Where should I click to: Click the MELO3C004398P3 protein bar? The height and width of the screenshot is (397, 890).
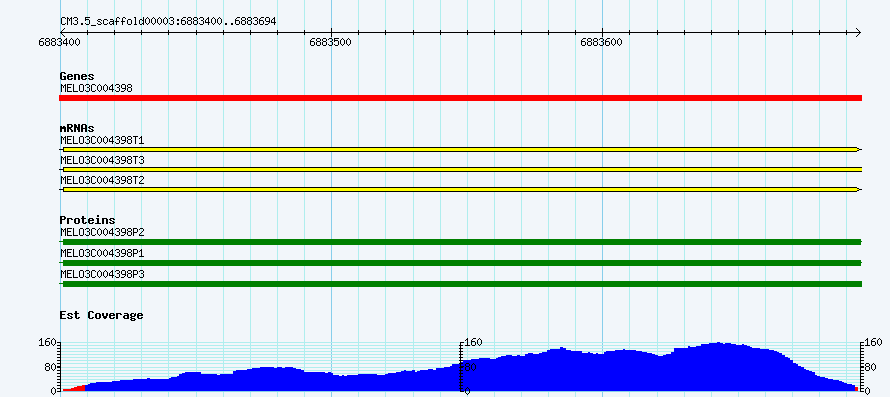460,284
